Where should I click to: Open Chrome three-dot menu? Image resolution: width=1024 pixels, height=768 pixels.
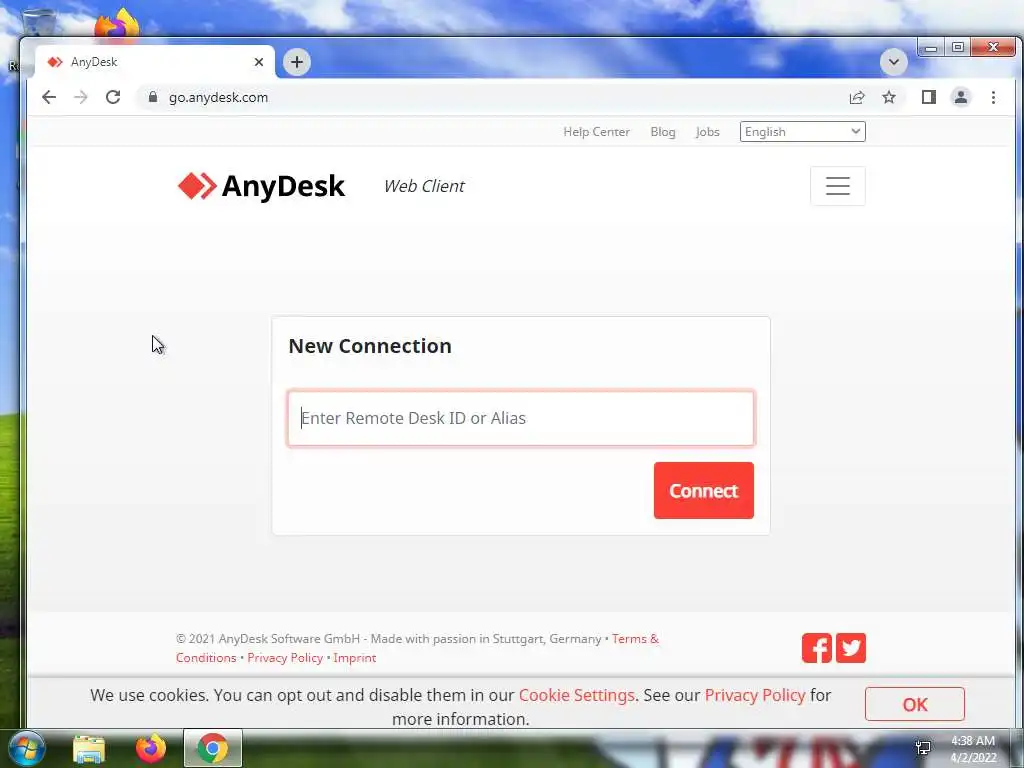click(993, 97)
